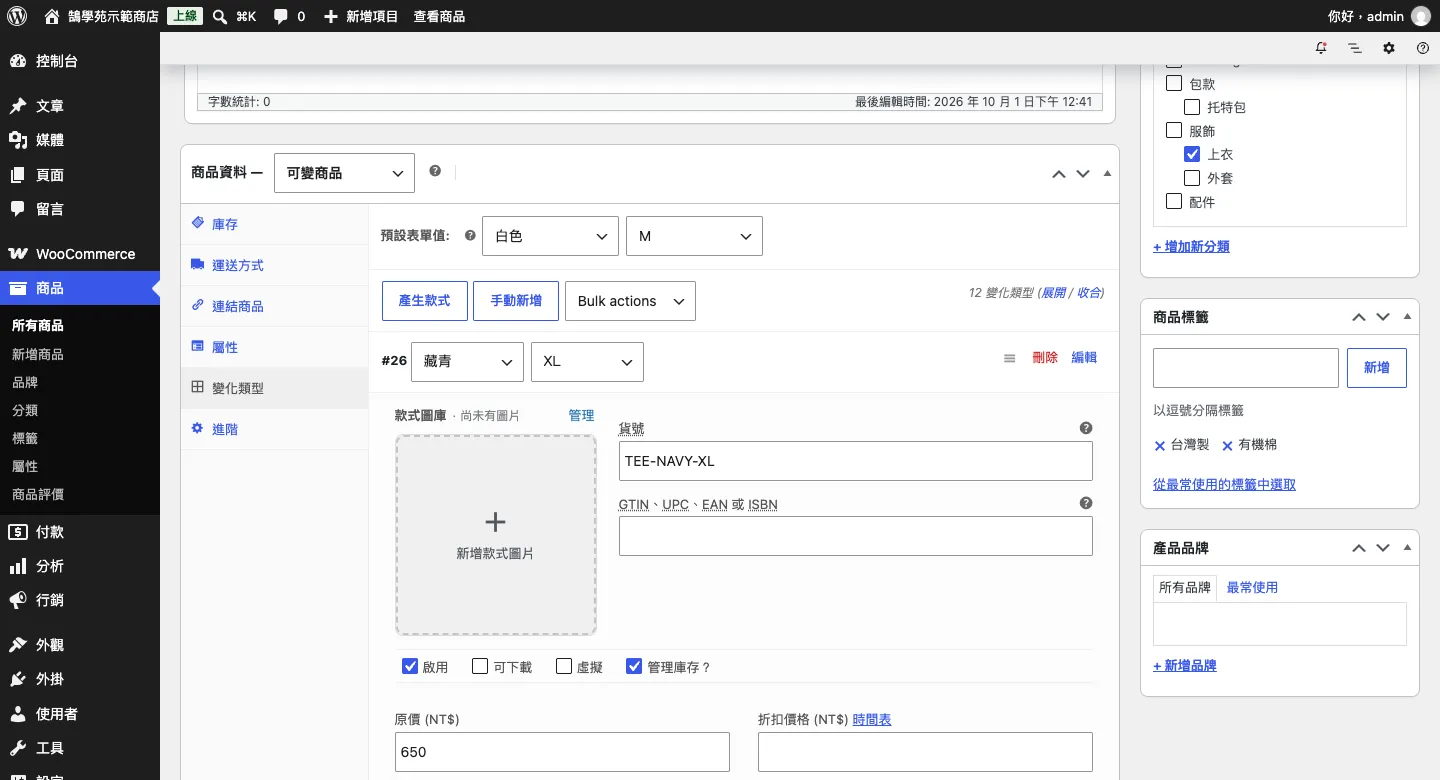Screen dimensions: 1440x780
Task: Click the plus icon to add variation image
Action: pos(495,522)
